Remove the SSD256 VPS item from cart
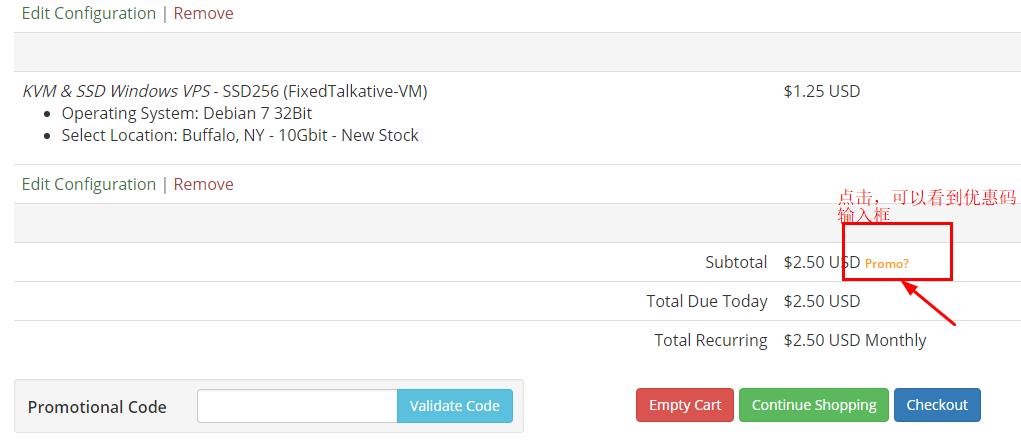This screenshot has width=1021, height=448. pos(203,184)
